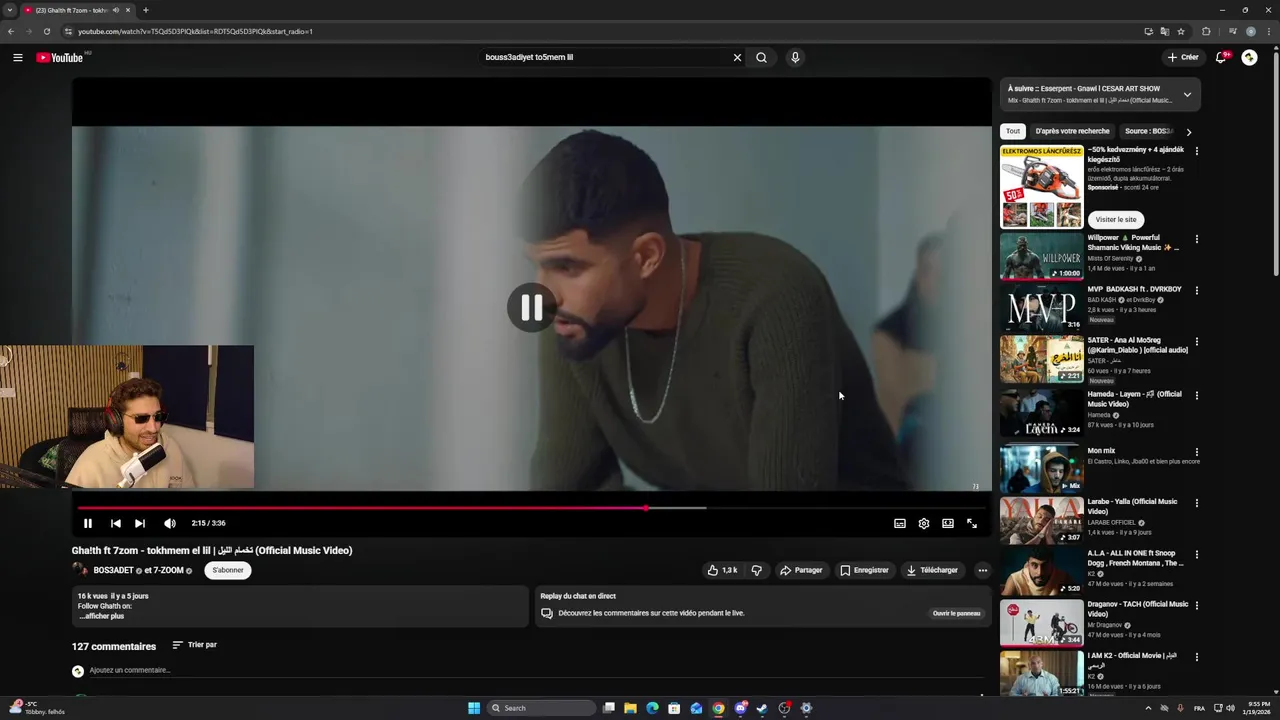The width and height of the screenshot is (1280, 720).
Task: Expand description with ...afficher plus
Action: [x=101, y=616]
